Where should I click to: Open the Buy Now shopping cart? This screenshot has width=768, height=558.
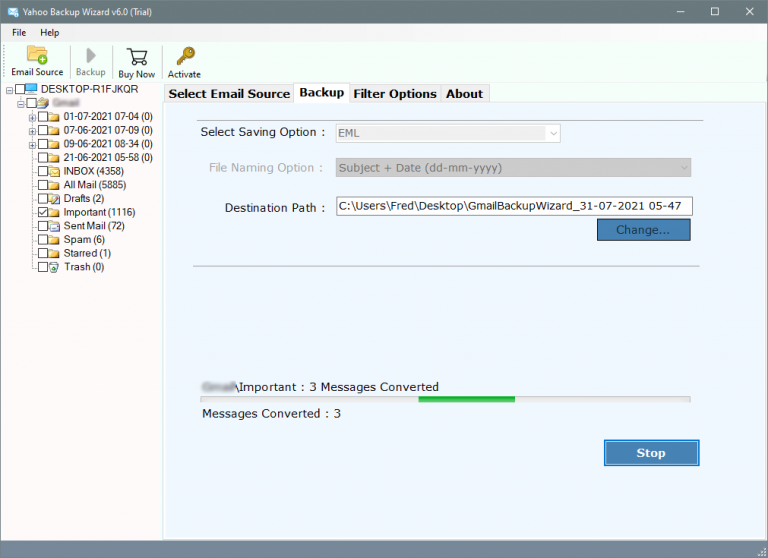(137, 56)
